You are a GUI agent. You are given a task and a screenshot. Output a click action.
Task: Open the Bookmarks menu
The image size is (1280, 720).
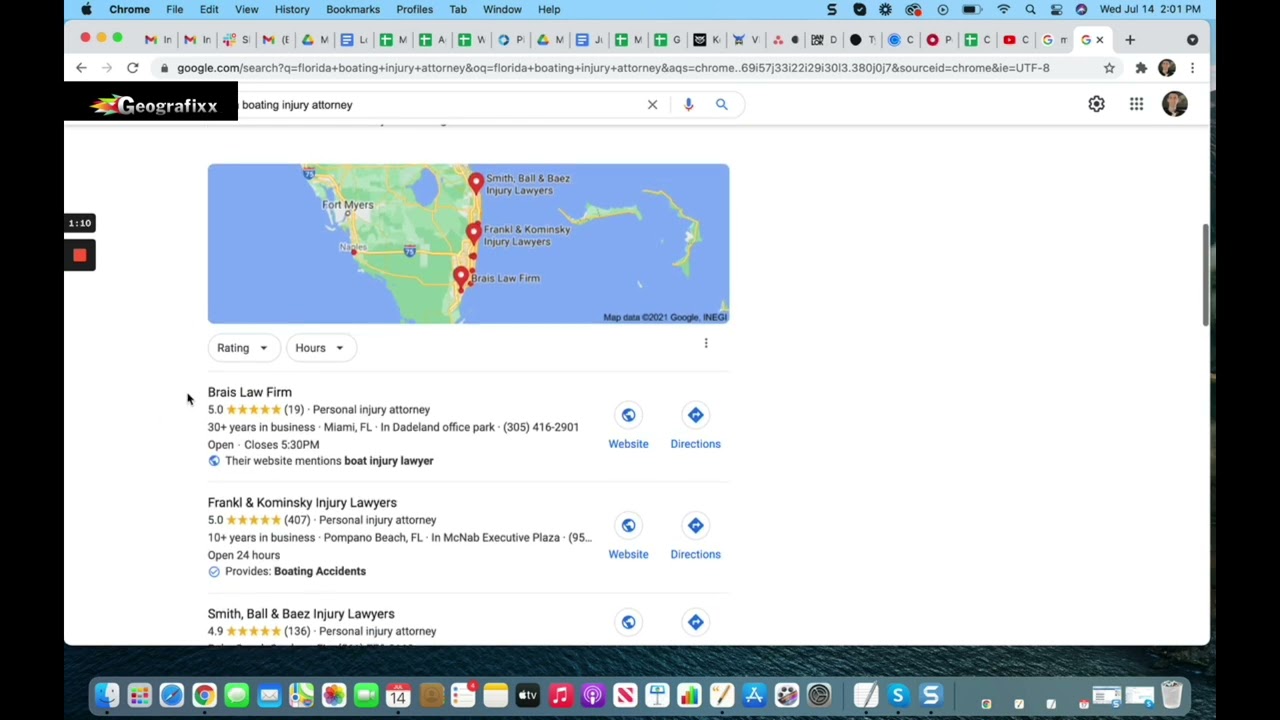[353, 9]
